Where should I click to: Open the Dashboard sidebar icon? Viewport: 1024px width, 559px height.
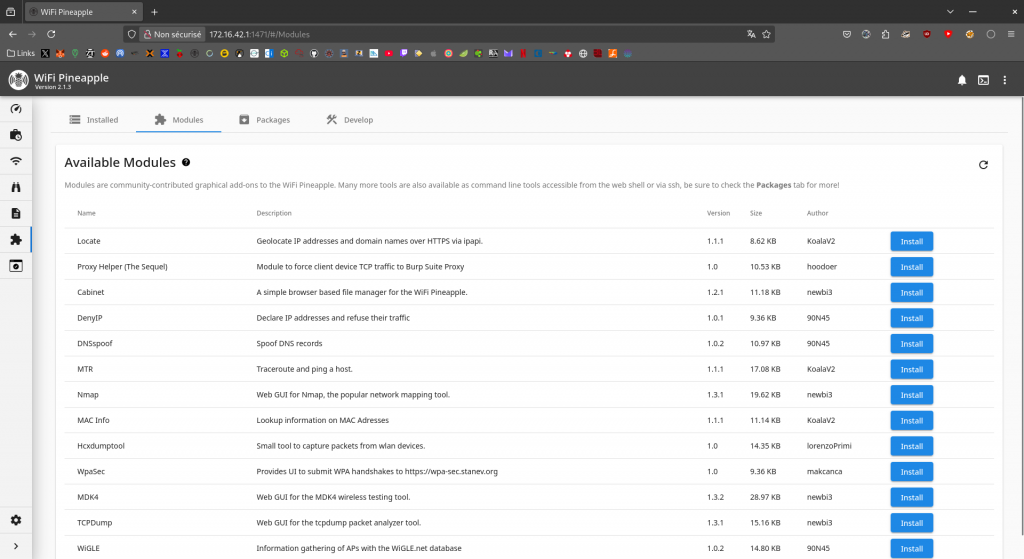coord(16,109)
